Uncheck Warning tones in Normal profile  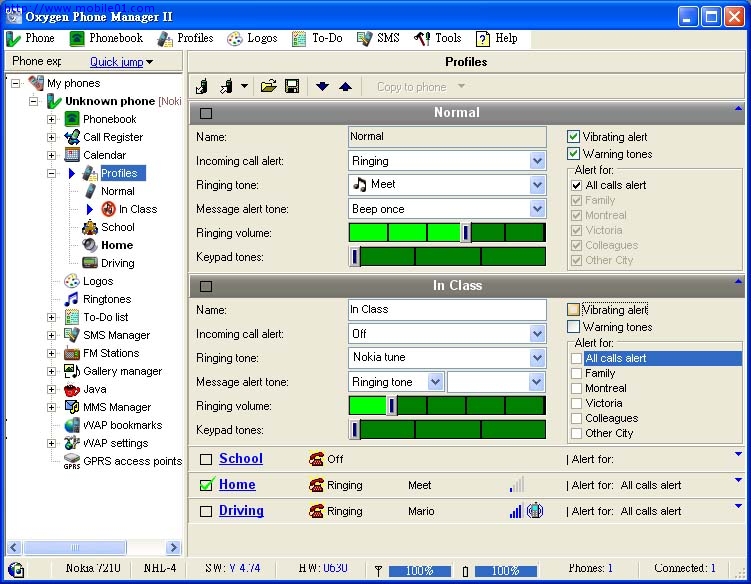coord(573,154)
